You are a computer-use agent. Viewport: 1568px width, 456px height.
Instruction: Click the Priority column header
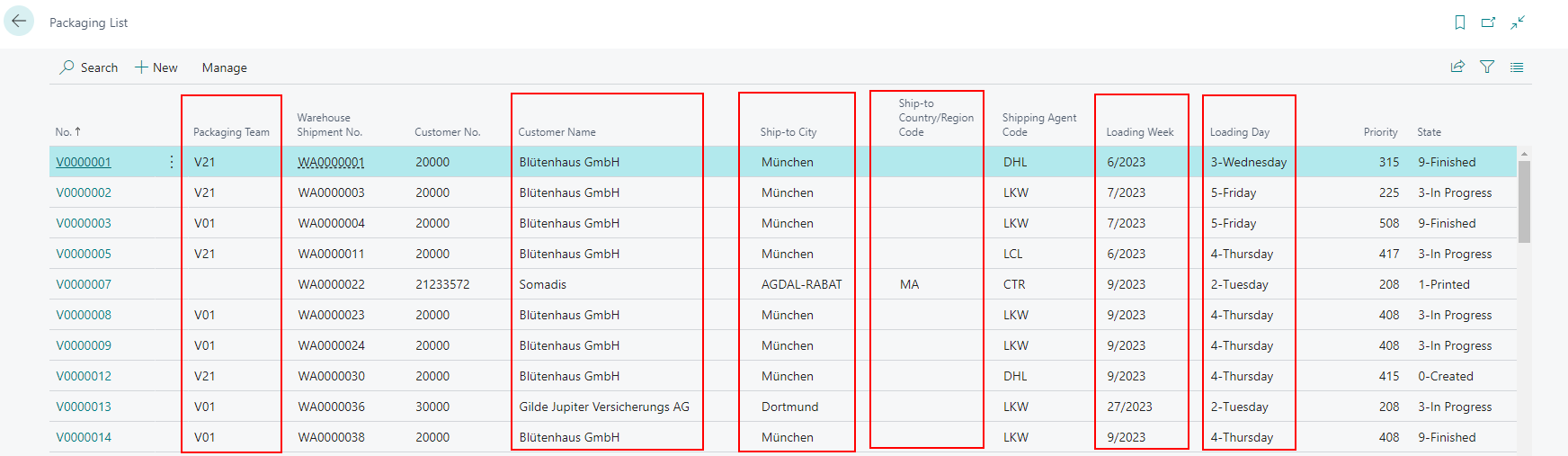point(1380,132)
